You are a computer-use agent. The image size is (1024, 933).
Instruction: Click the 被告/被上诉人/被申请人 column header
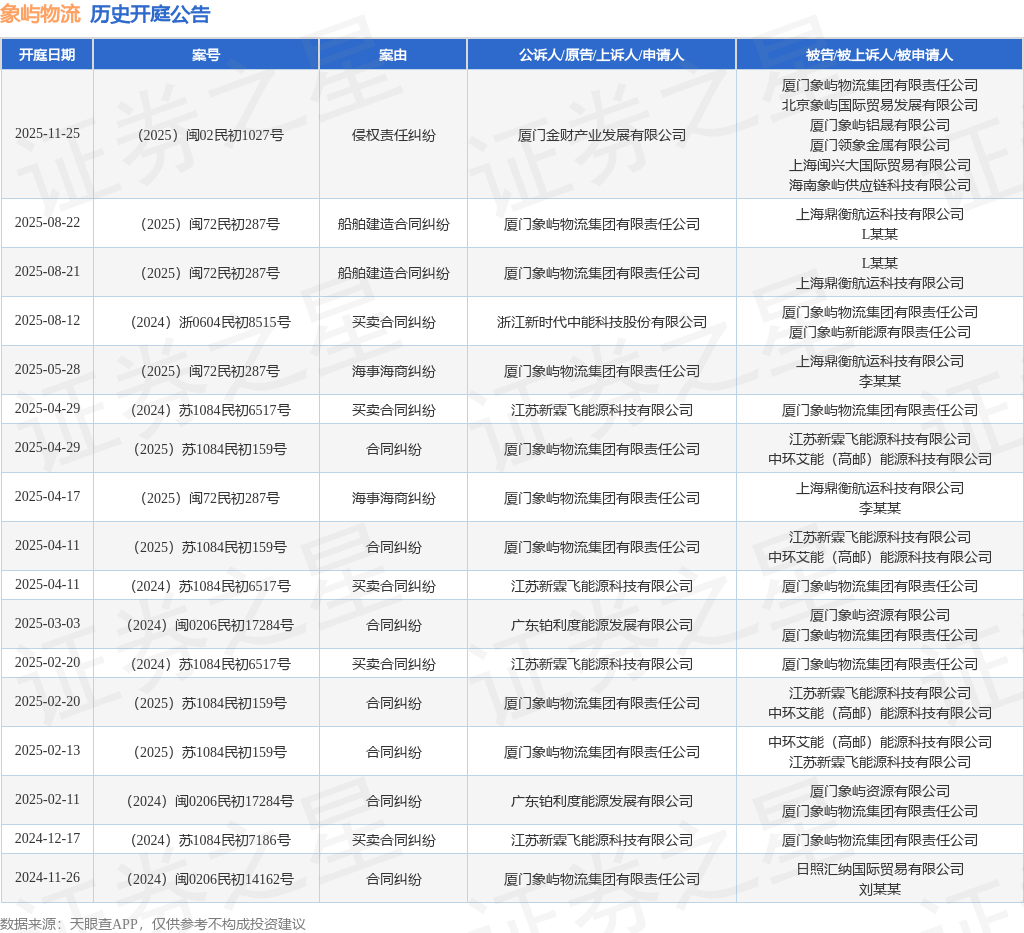(x=880, y=55)
